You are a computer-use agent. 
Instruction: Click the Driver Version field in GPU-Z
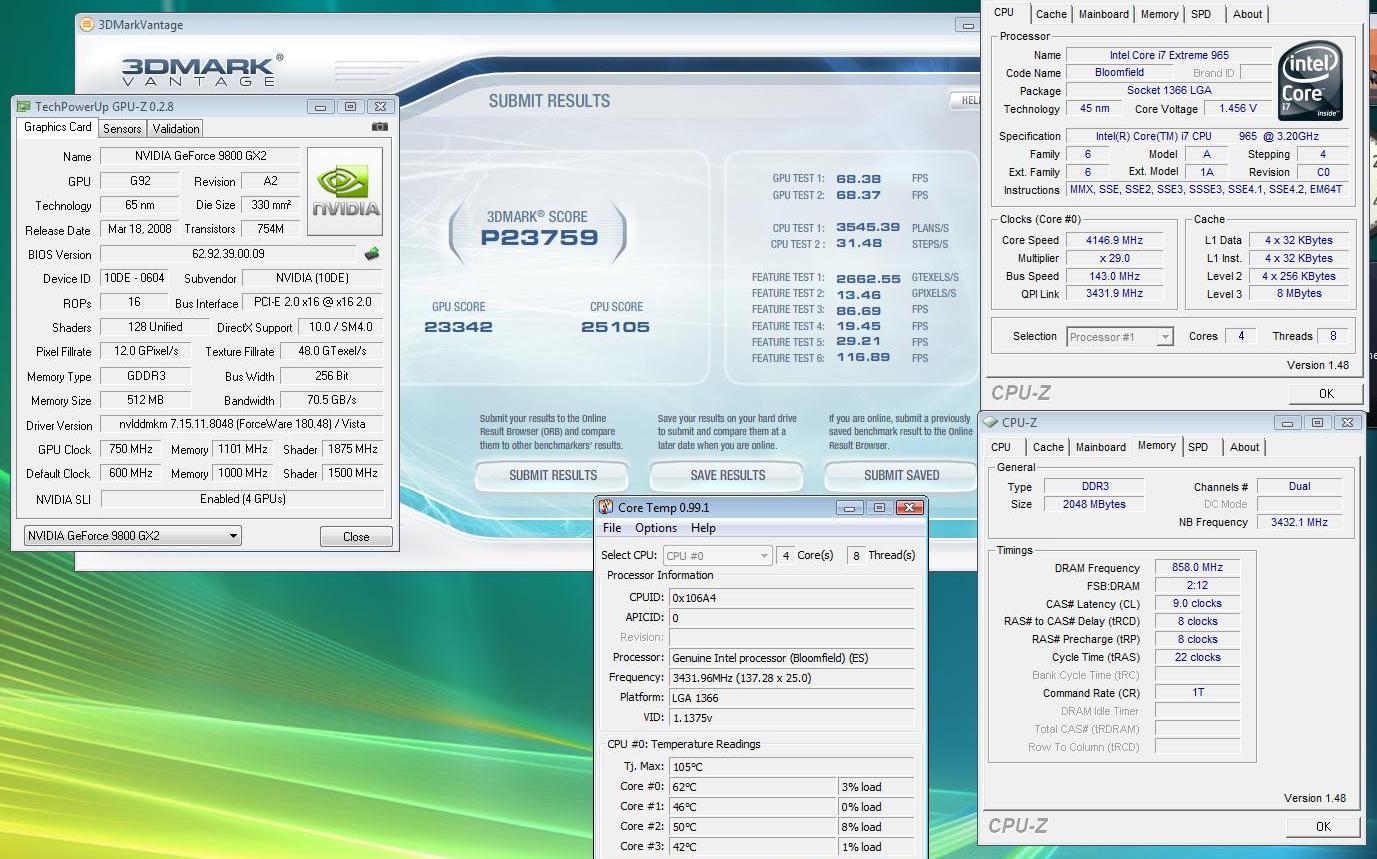pyautogui.click(x=242, y=425)
